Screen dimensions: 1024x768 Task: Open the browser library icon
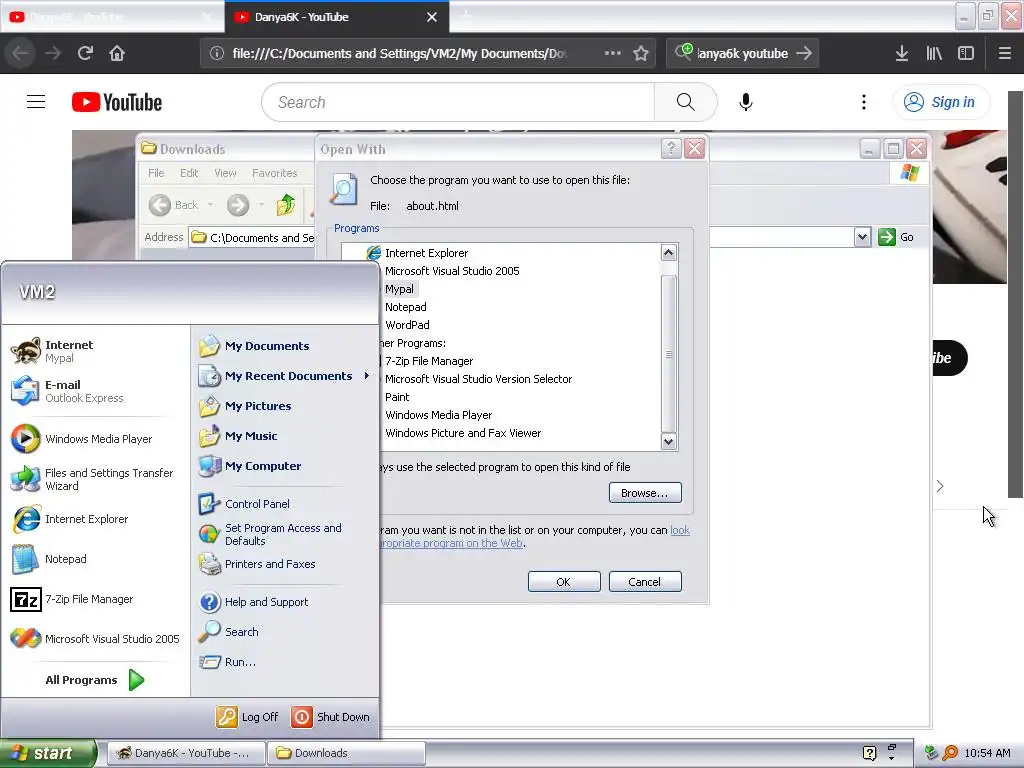pos(934,54)
